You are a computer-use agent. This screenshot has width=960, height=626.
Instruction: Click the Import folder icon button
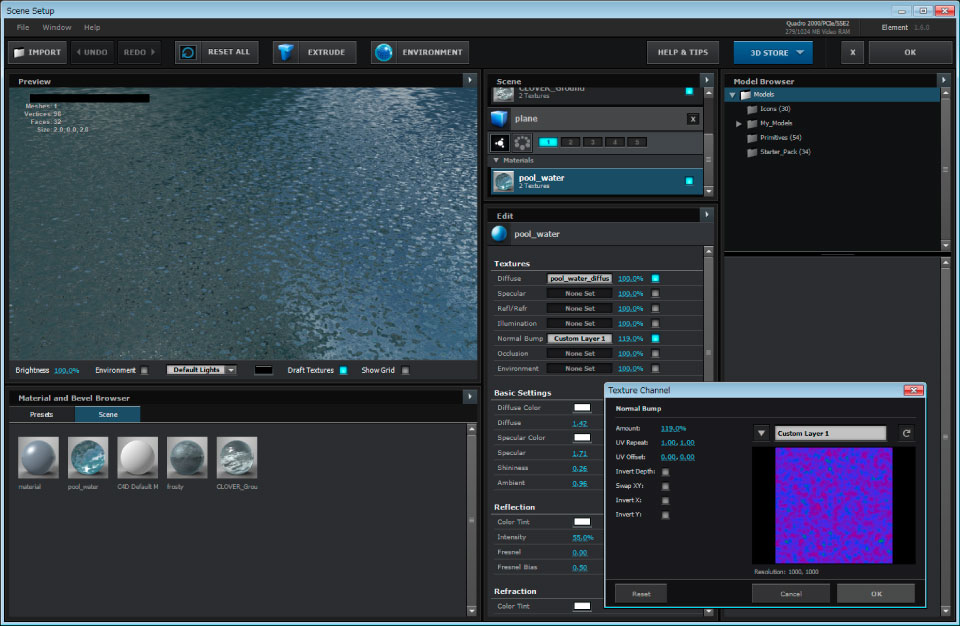pyautogui.click(x=20, y=52)
